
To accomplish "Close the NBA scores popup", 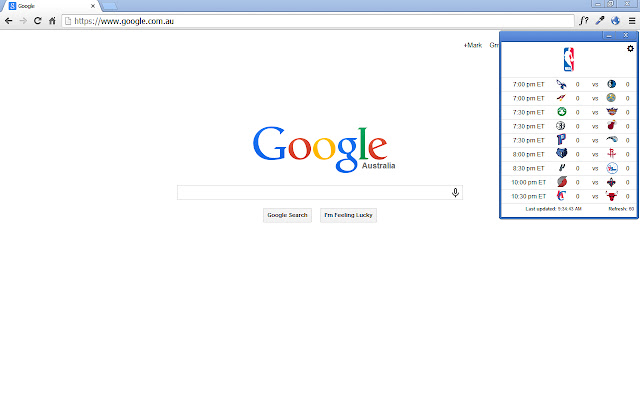I will point(625,36).
